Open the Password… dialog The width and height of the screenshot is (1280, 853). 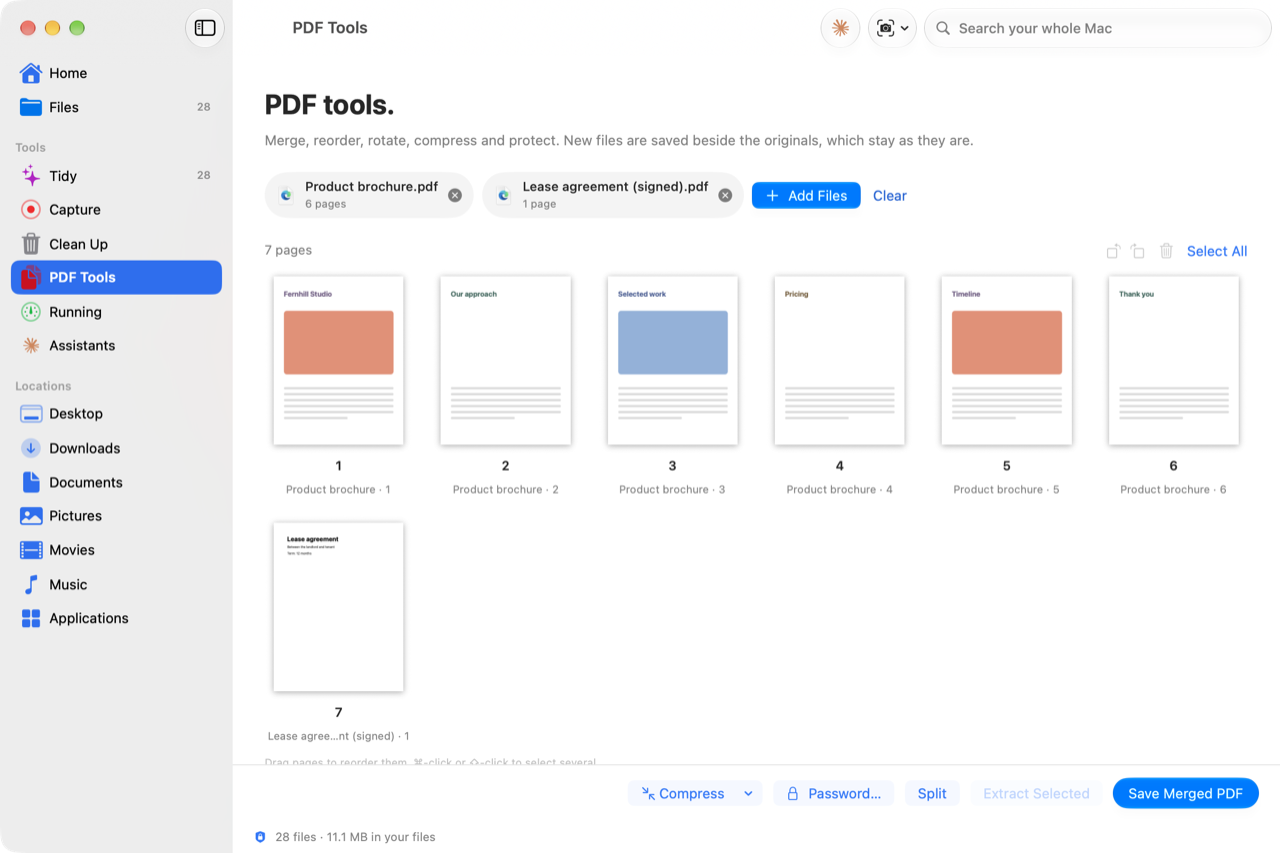[x=835, y=794]
